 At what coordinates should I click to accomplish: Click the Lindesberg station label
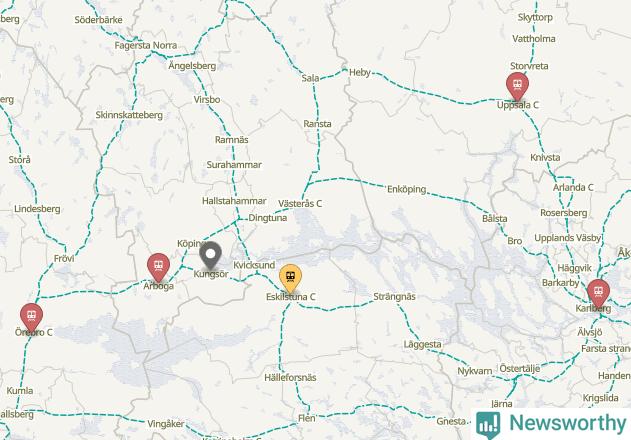(x=37, y=209)
